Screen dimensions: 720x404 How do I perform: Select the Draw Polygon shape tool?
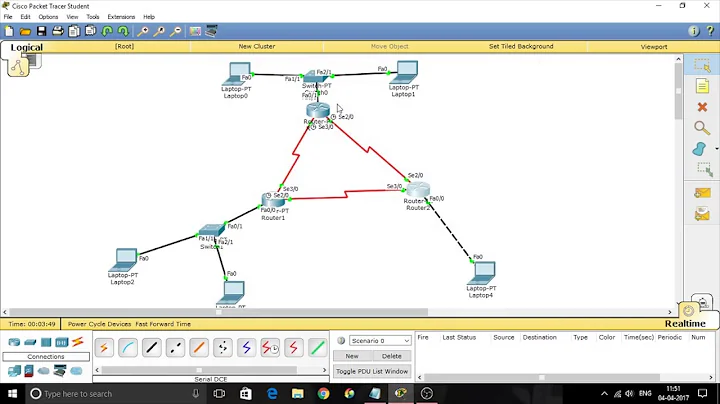click(x=699, y=149)
